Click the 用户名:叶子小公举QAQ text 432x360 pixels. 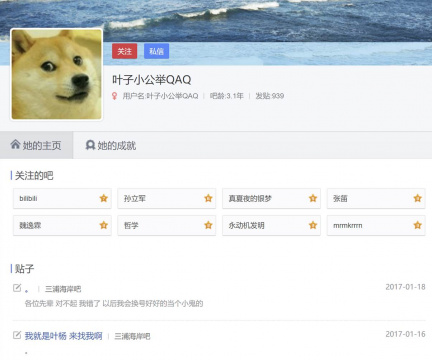[x=160, y=96]
